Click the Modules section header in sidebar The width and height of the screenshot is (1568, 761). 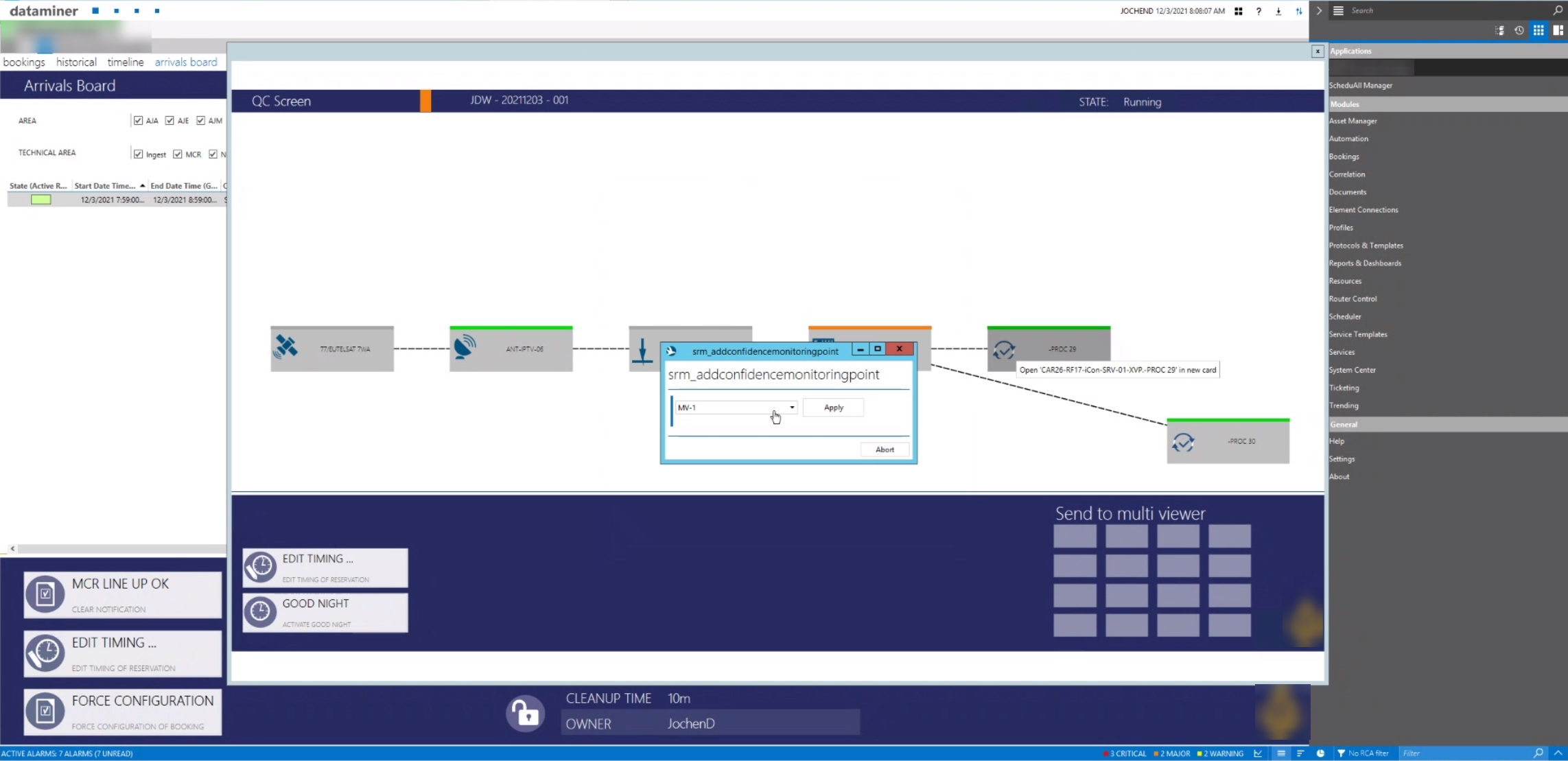click(x=1448, y=104)
